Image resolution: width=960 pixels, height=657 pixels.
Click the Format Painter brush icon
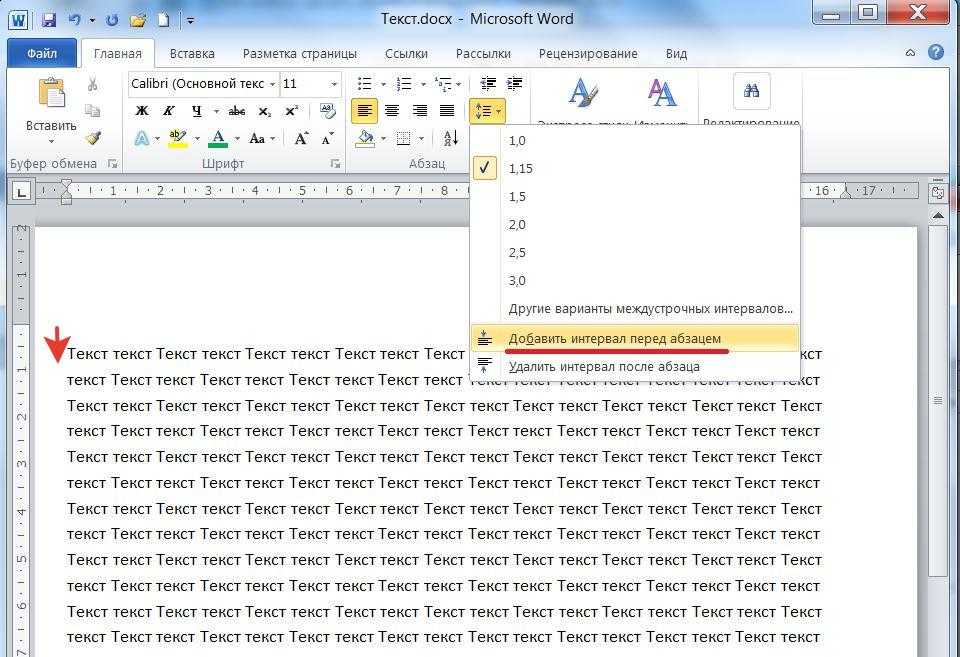tap(93, 138)
